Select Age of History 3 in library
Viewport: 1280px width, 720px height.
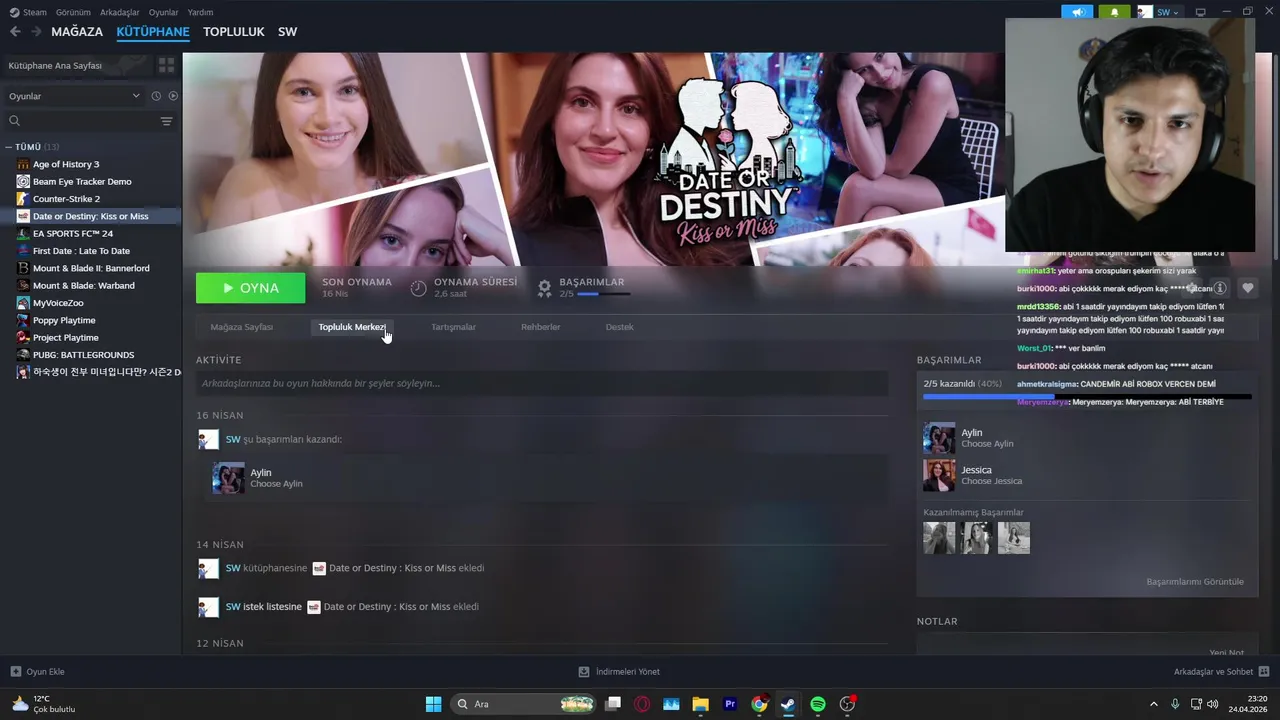coord(66,164)
